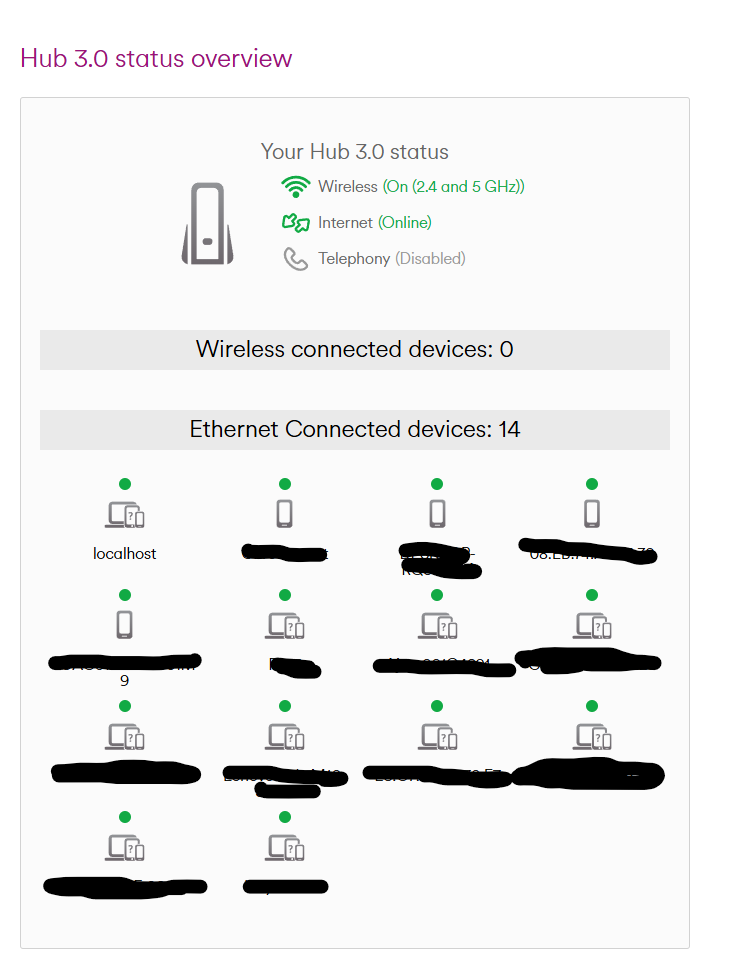Select the phone icon in the second device row
The height and width of the screenshot is (958, 749).
[125, 625]
